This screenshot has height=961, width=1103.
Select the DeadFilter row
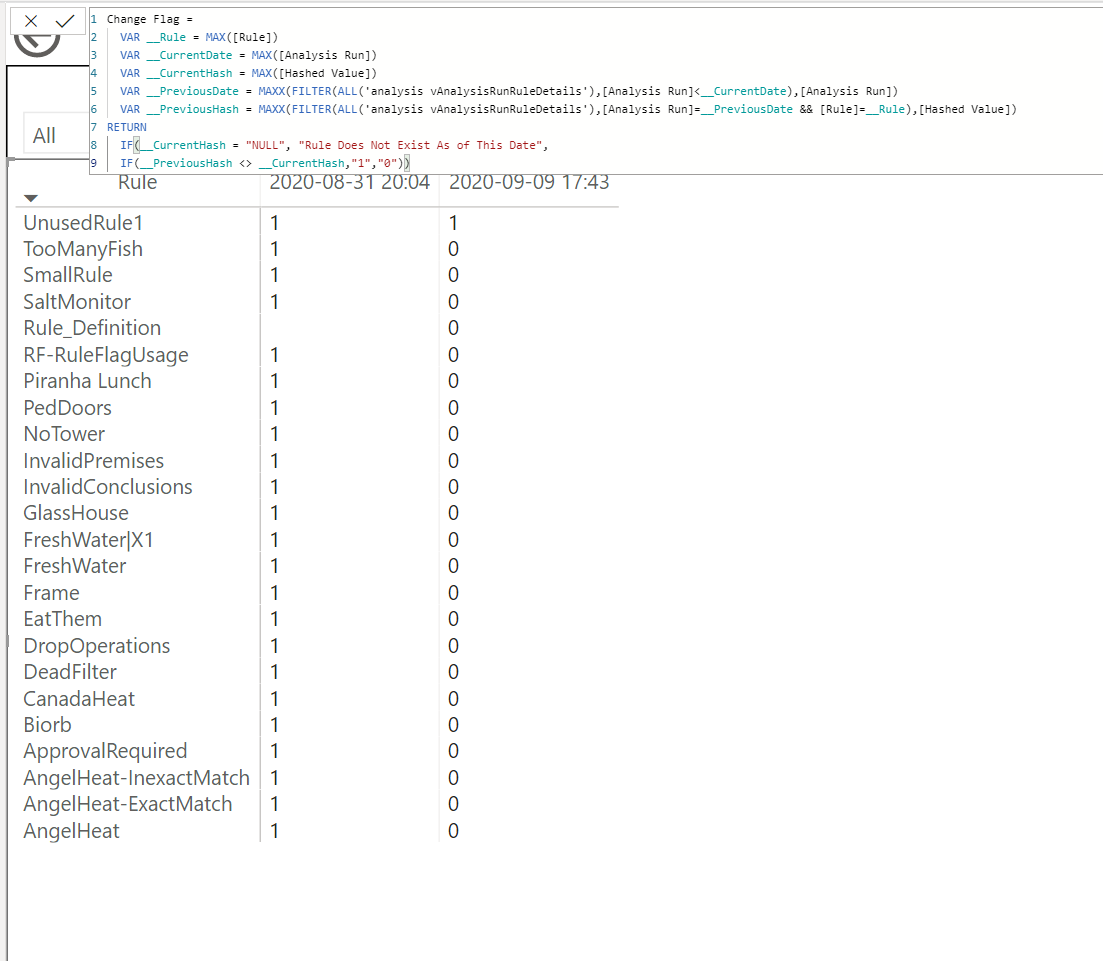pyautogui.click(x=317, y=672)
